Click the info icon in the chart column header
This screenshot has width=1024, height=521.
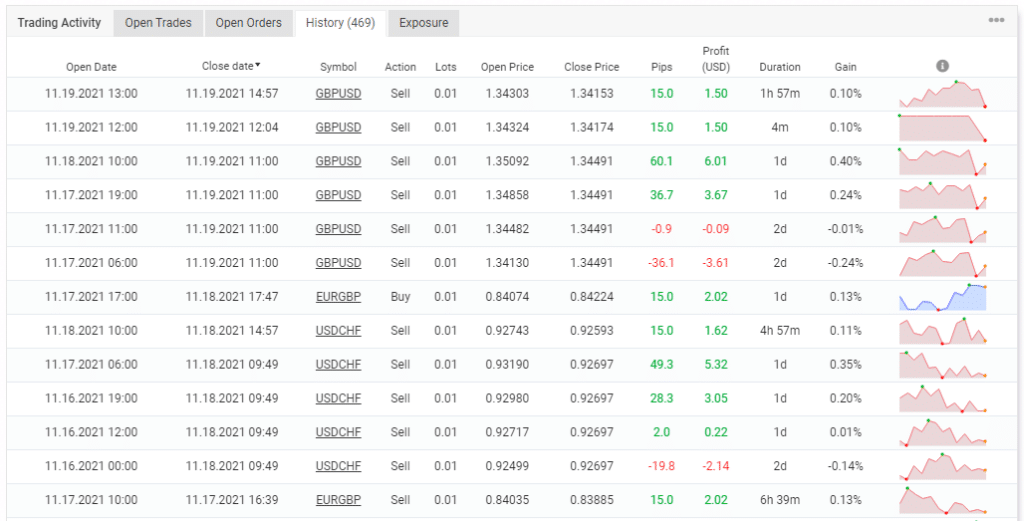click(942, 66)
